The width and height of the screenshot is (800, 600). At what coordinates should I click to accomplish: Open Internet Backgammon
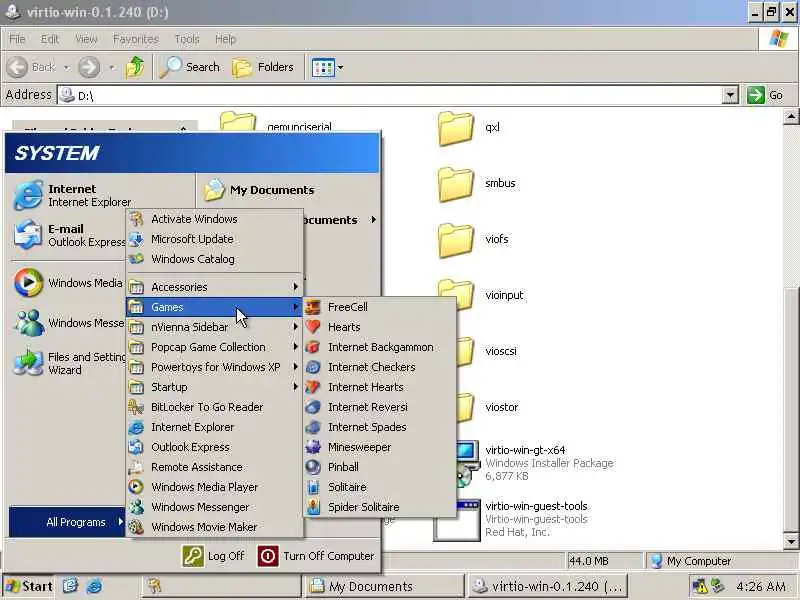[x=380, y=347]
